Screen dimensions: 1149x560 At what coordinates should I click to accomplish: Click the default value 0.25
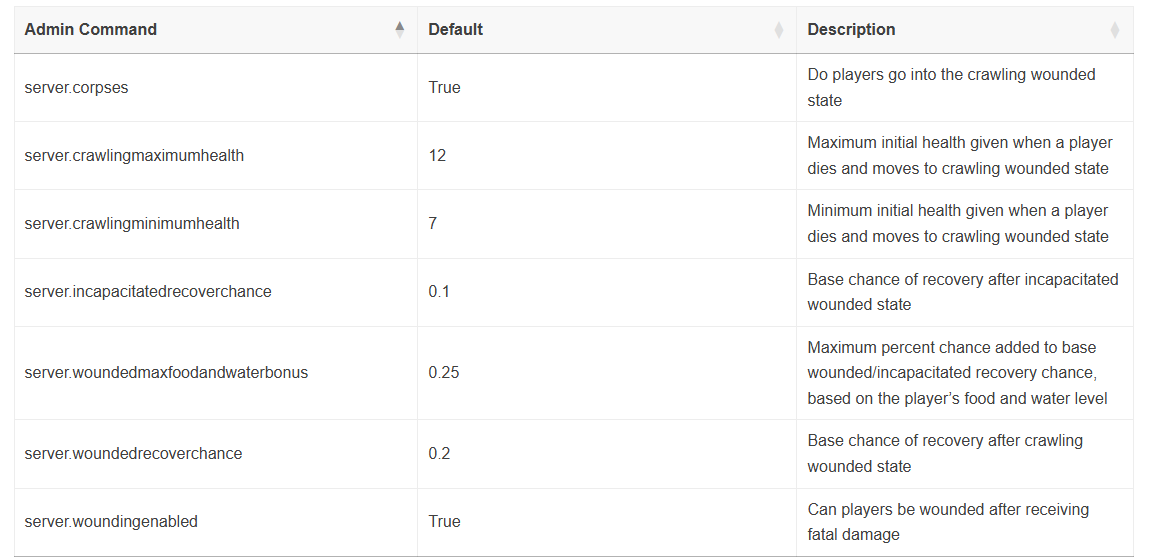[443, 372]
